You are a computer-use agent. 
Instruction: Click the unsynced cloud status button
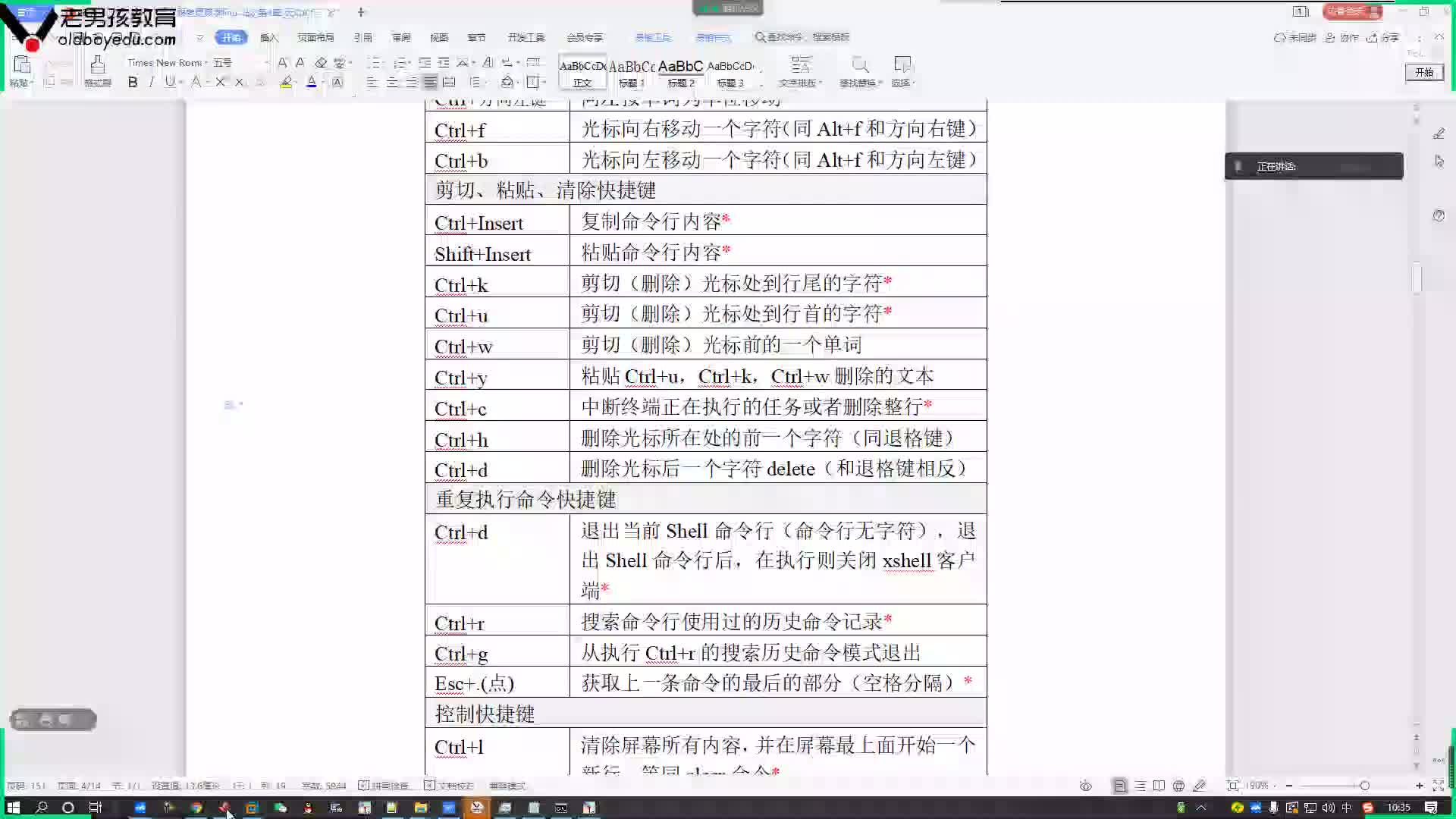coord(1294,37)
